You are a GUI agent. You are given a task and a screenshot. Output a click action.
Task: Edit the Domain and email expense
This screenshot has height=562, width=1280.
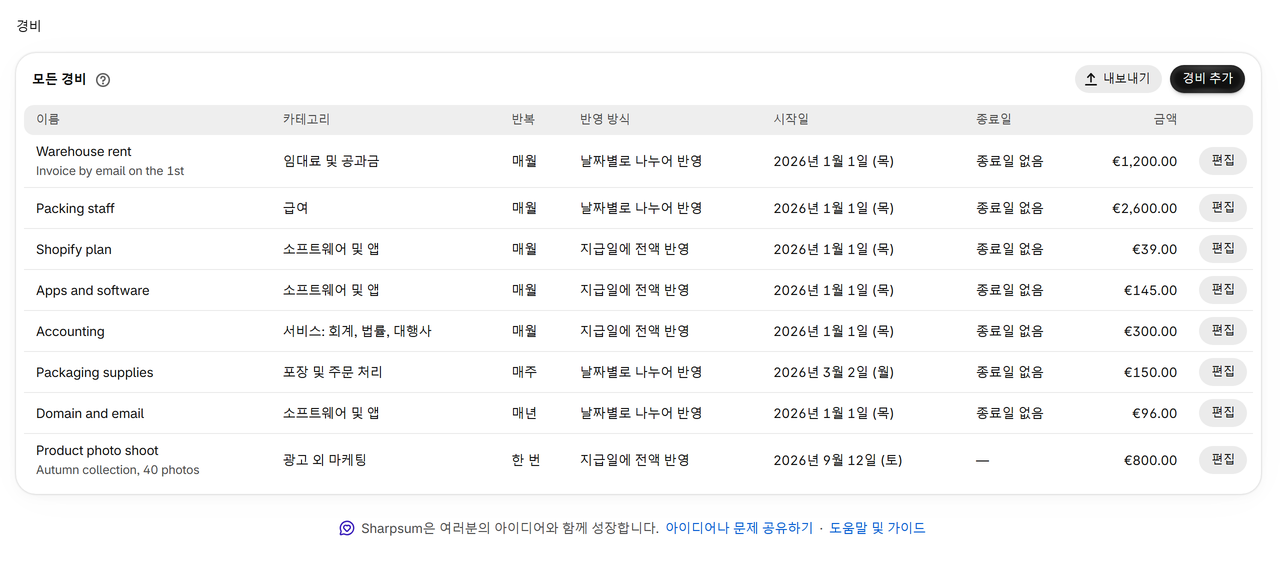[x=1223, y=413]
